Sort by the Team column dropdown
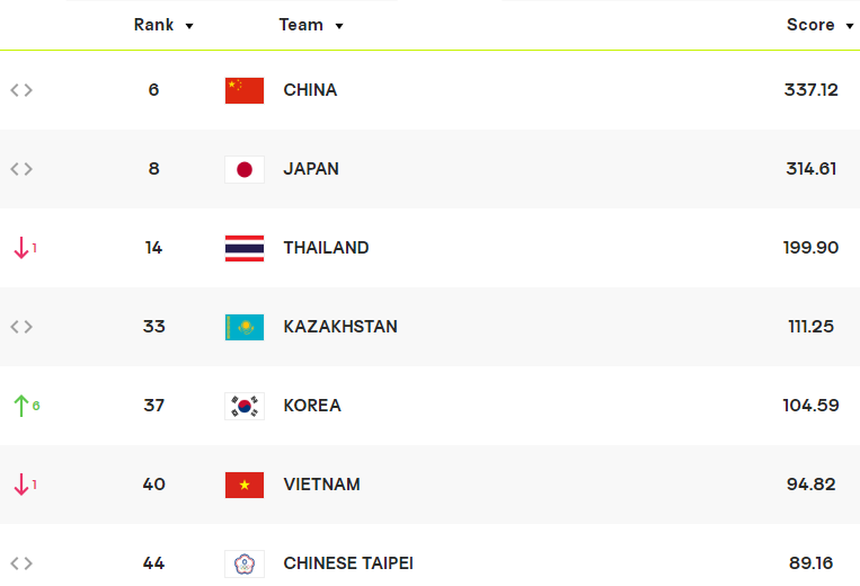Image resolution: width=860 pixels, height=586 pixels. [311, 25]
